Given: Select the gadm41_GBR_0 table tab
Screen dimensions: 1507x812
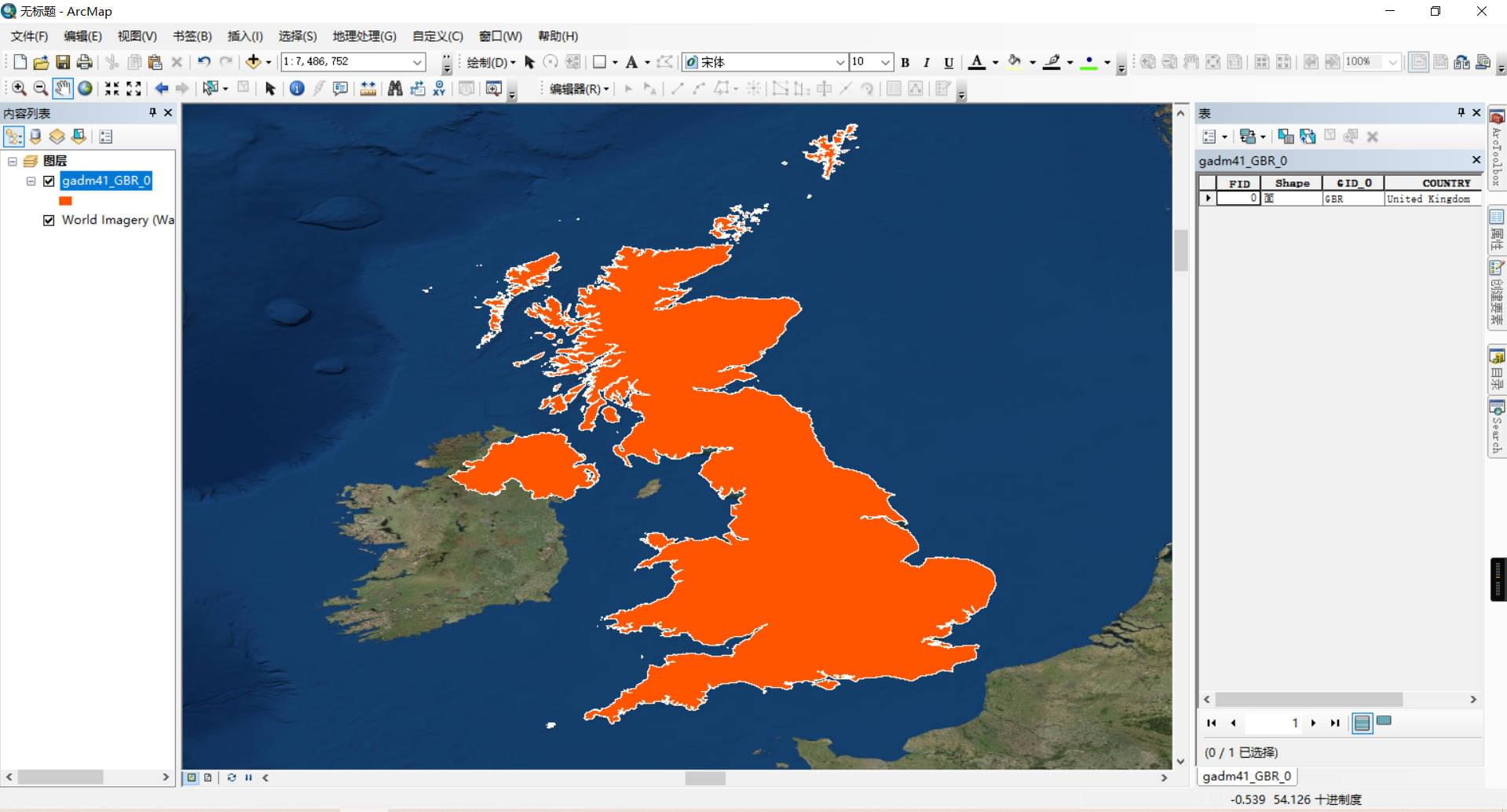Looking at the screenshot, I should pyautogui.click(x=1246, y=776).
